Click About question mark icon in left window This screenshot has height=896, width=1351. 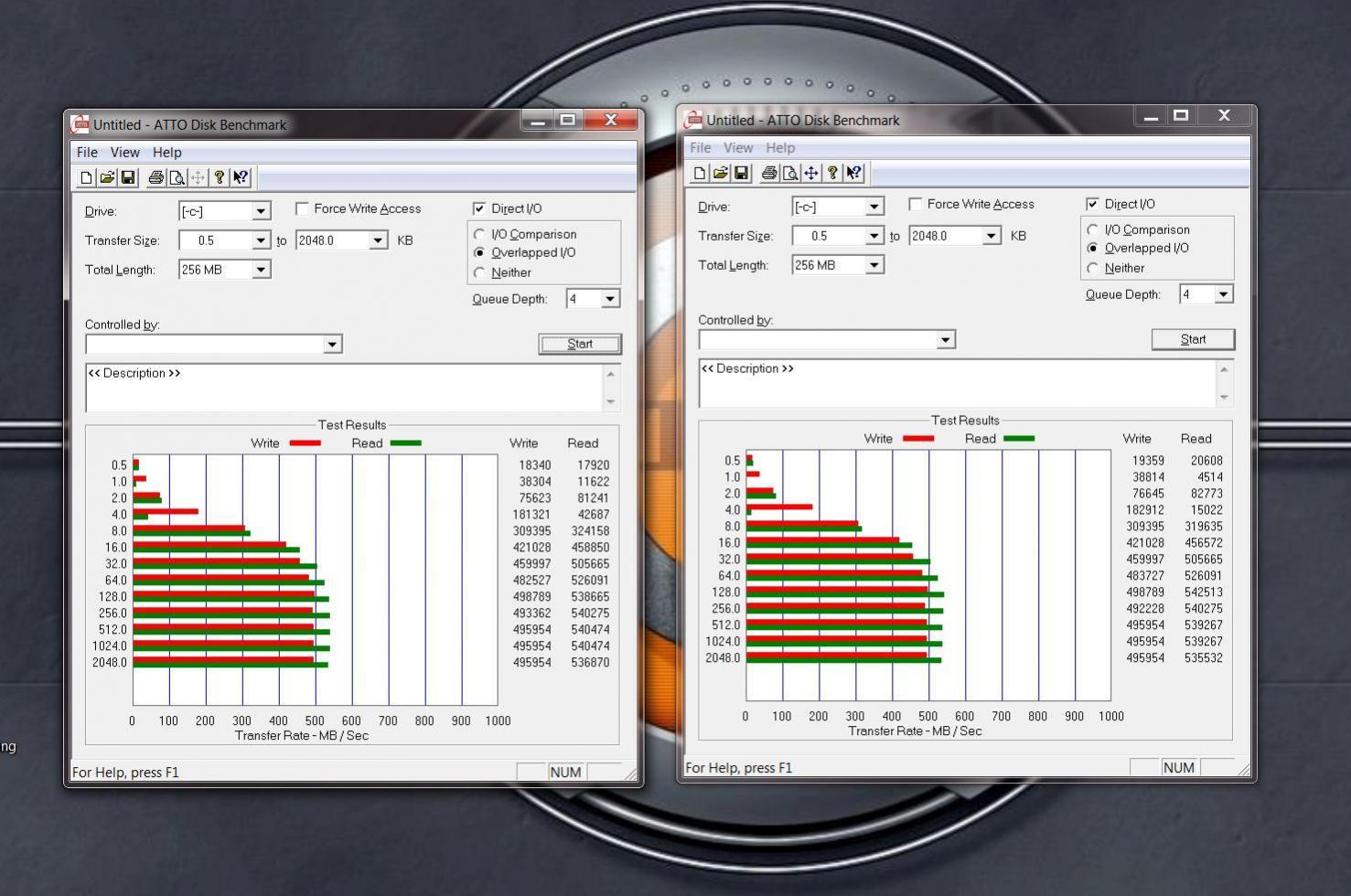pyautogui.click(x=219, y=177)
